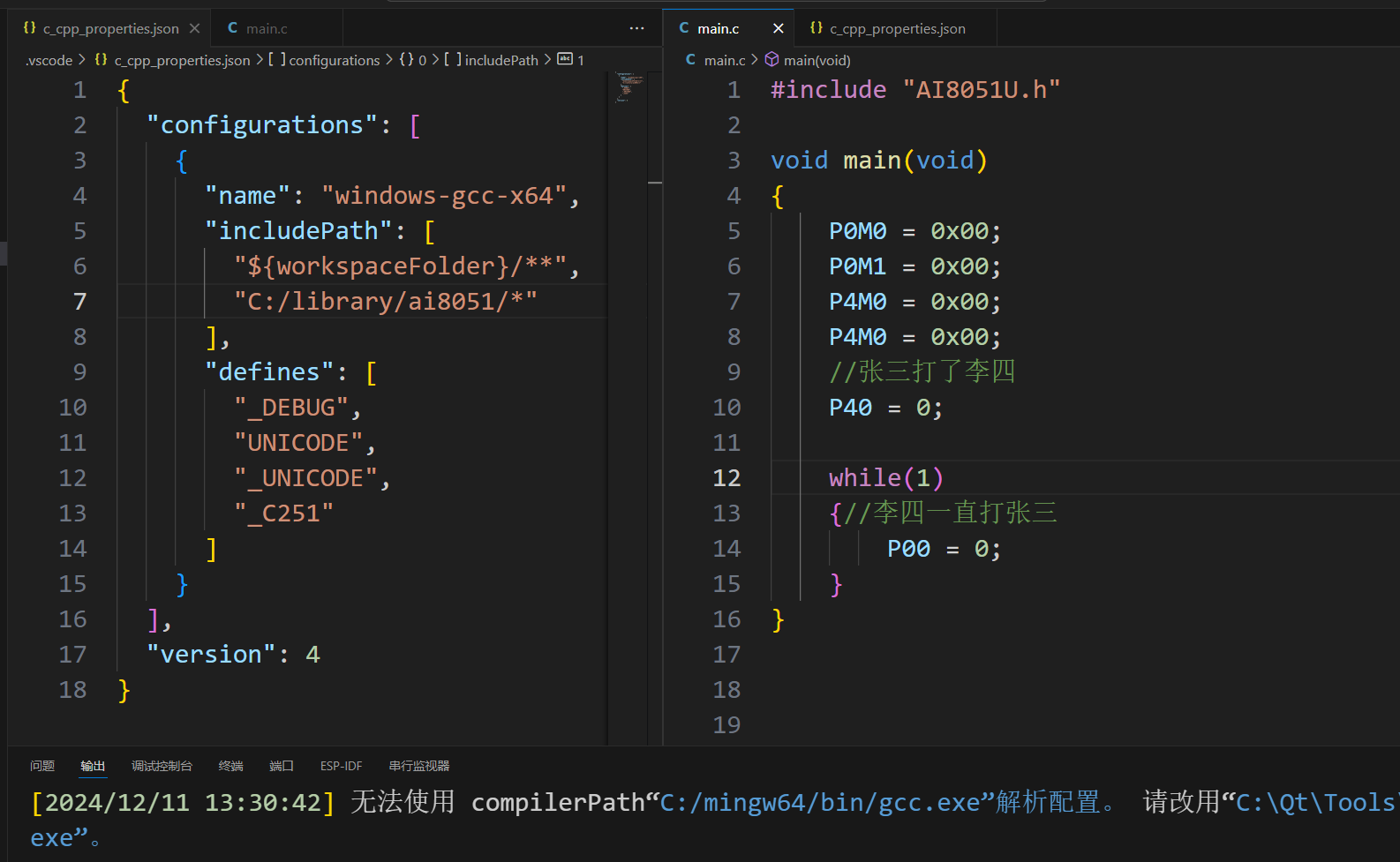Click the "${workspaceFolder}/**" path string
Screen dimensions: 1400x862
[400, 266]
